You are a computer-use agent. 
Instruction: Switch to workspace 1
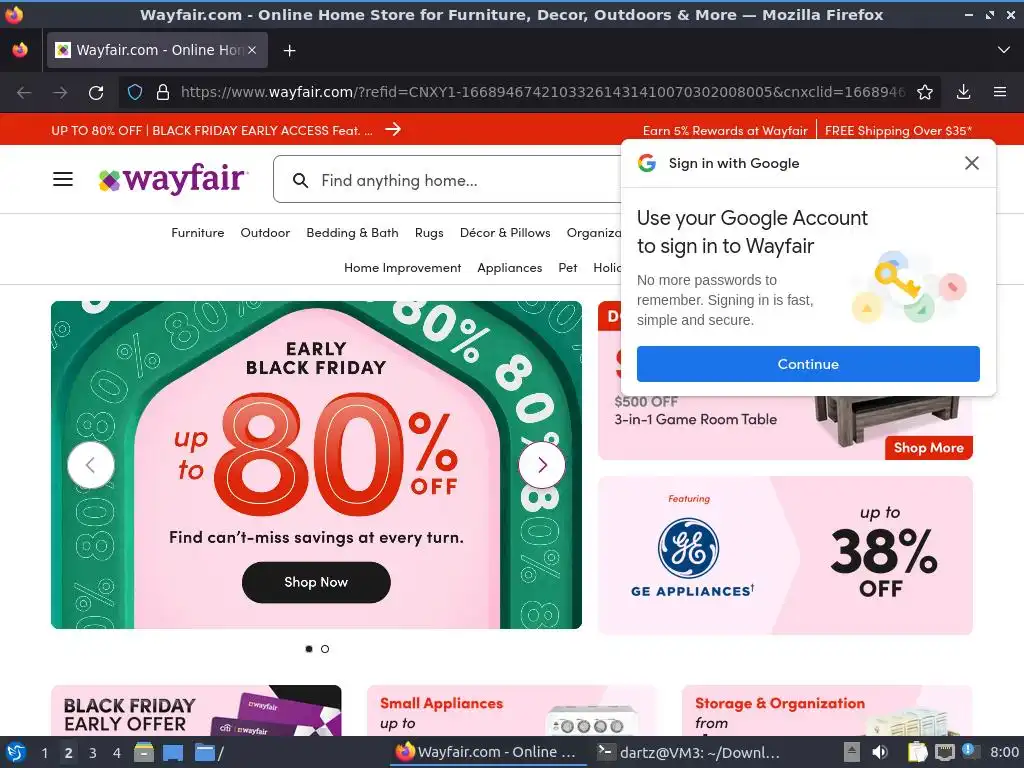coord(44,753)
